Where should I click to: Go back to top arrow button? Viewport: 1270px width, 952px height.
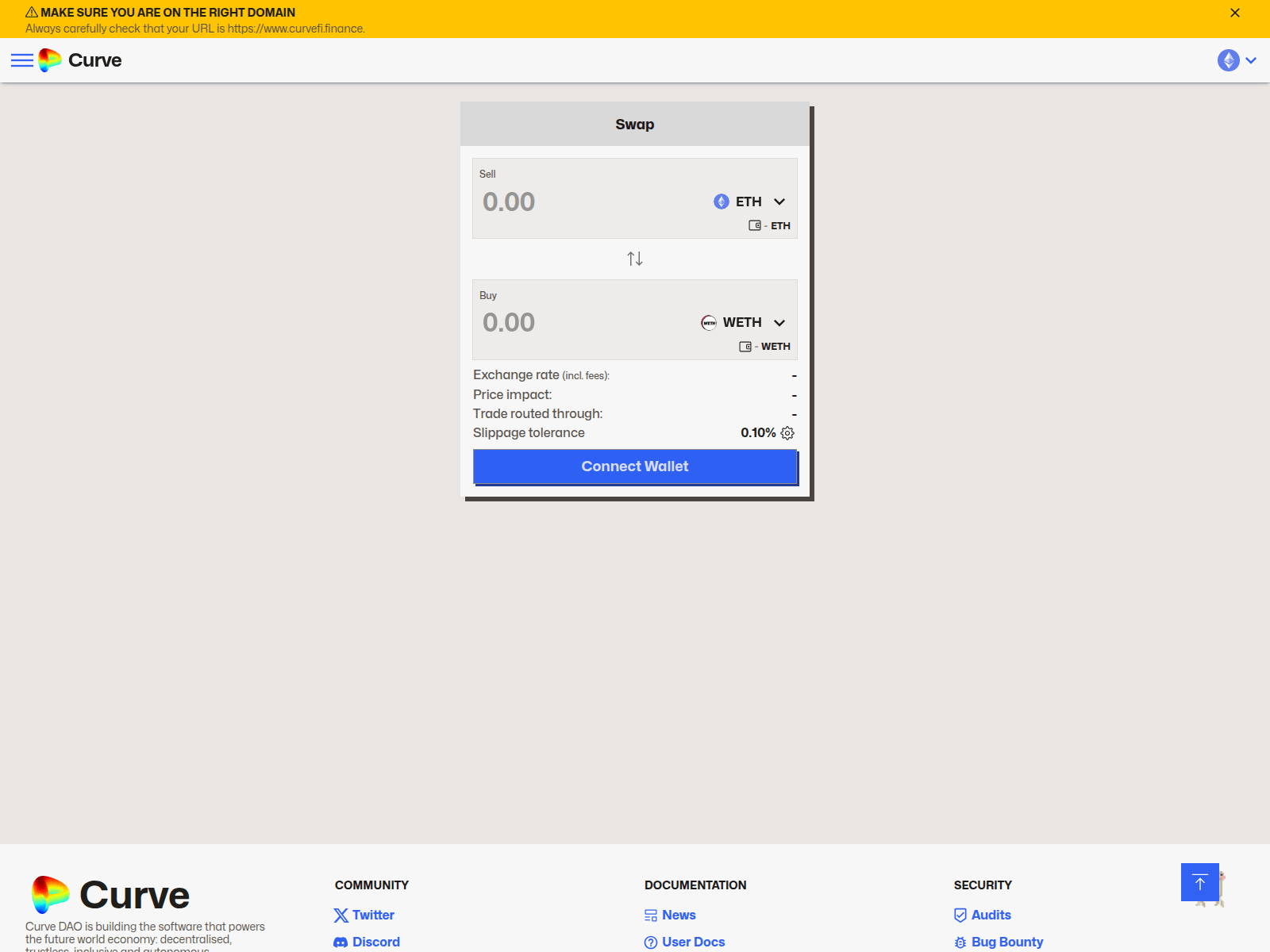click(x=1200, y=882)
